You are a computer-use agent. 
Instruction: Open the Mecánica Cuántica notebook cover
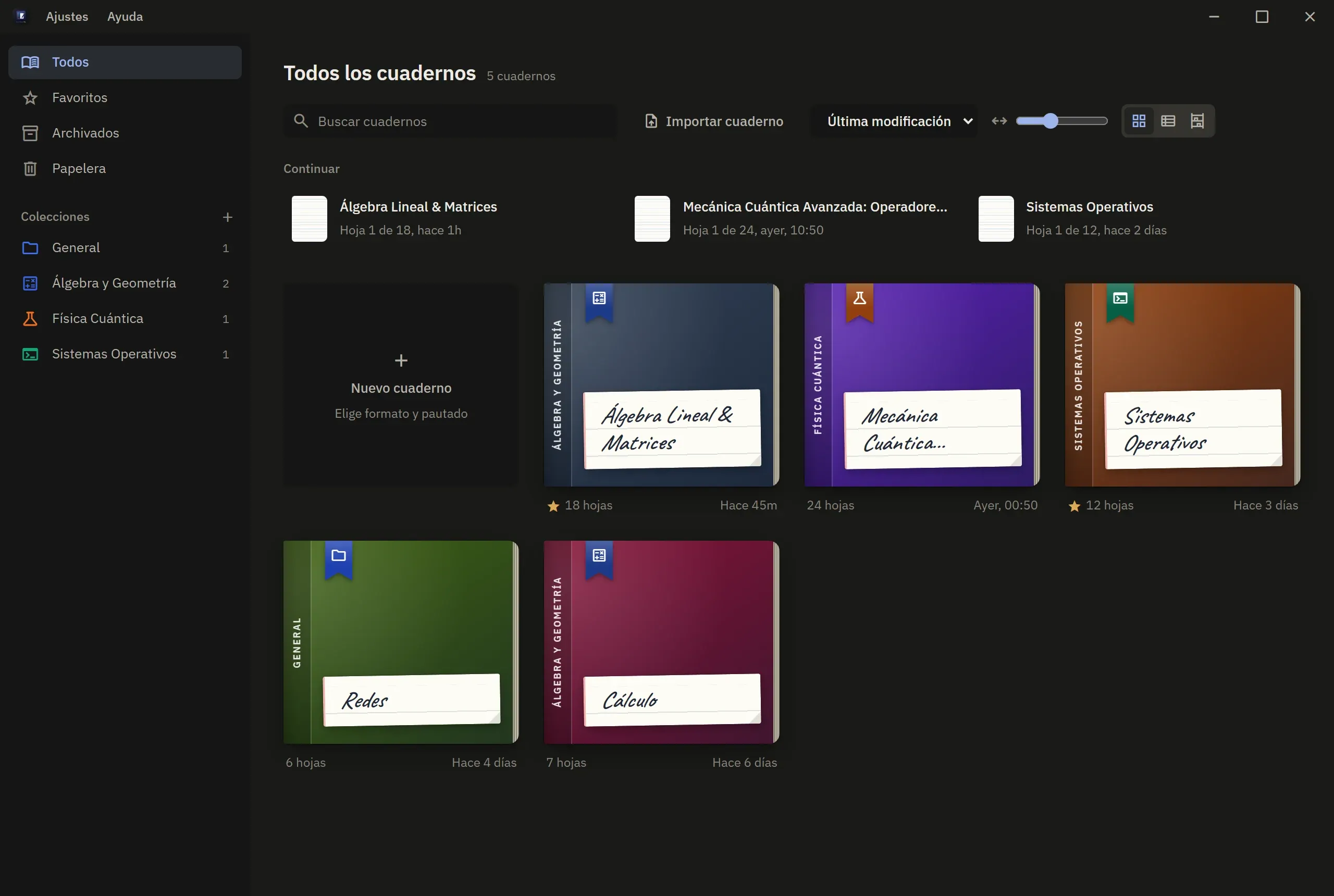pyautogui.click(x=922, y=385)
